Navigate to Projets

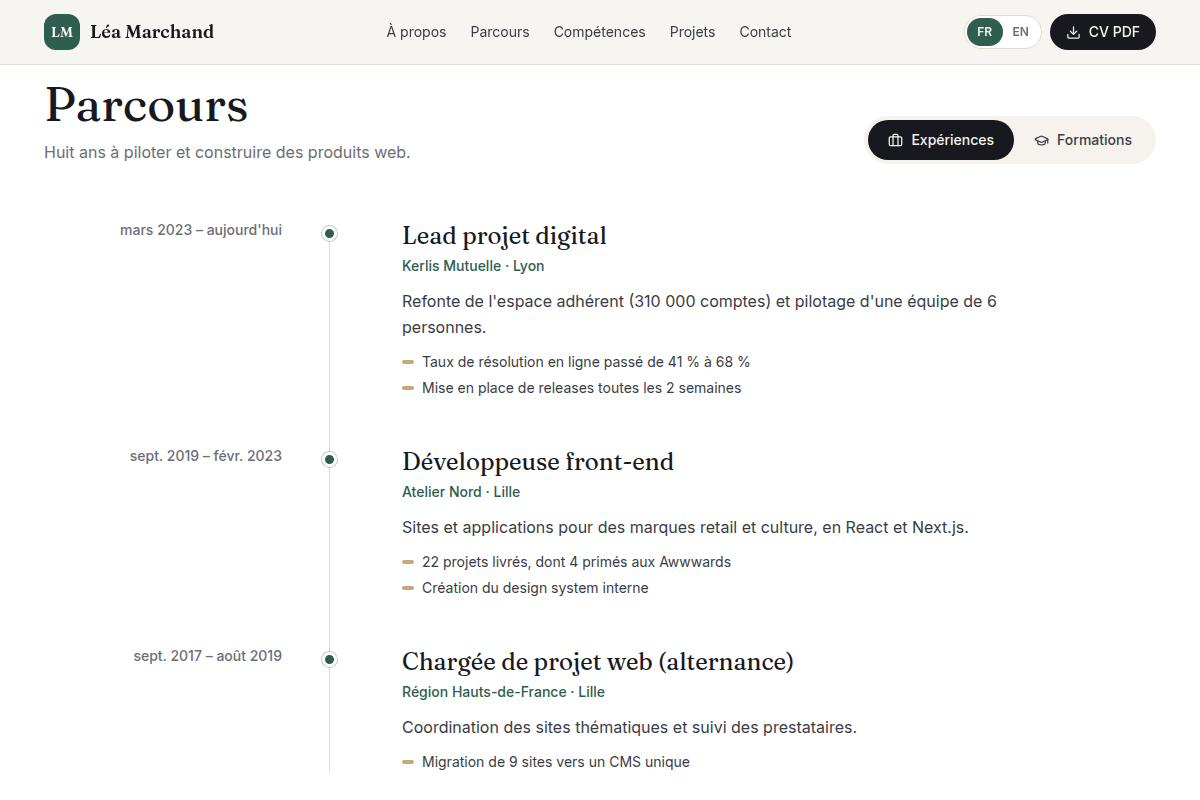click(x=692, y=32)
